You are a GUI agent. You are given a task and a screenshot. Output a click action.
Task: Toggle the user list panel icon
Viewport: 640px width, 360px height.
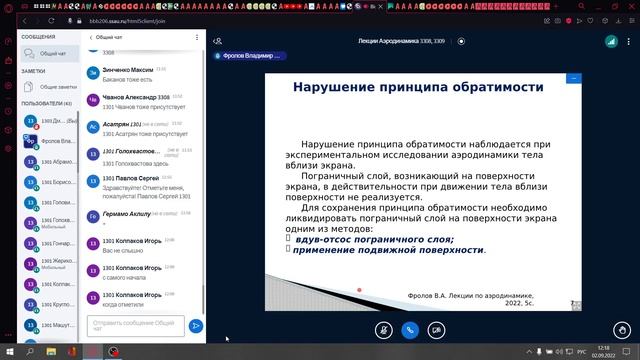218,41
